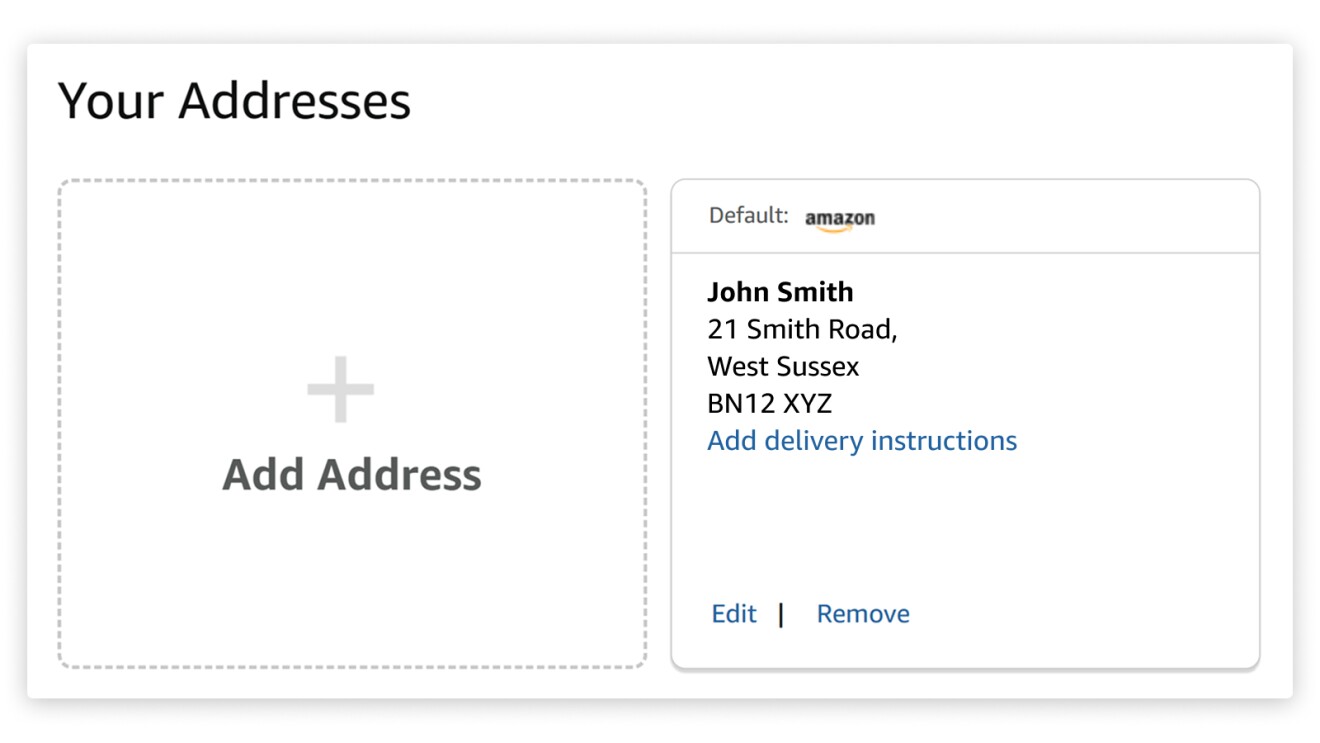Screen dimensions: 1320x743
Task: Click the 21 Smith Road address line
Action: pos(802,329)
